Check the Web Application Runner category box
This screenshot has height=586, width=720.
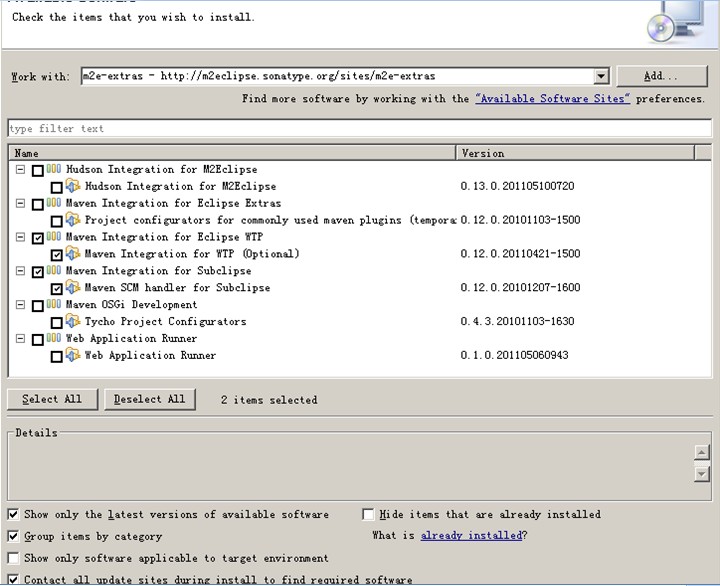pos(38,340)
